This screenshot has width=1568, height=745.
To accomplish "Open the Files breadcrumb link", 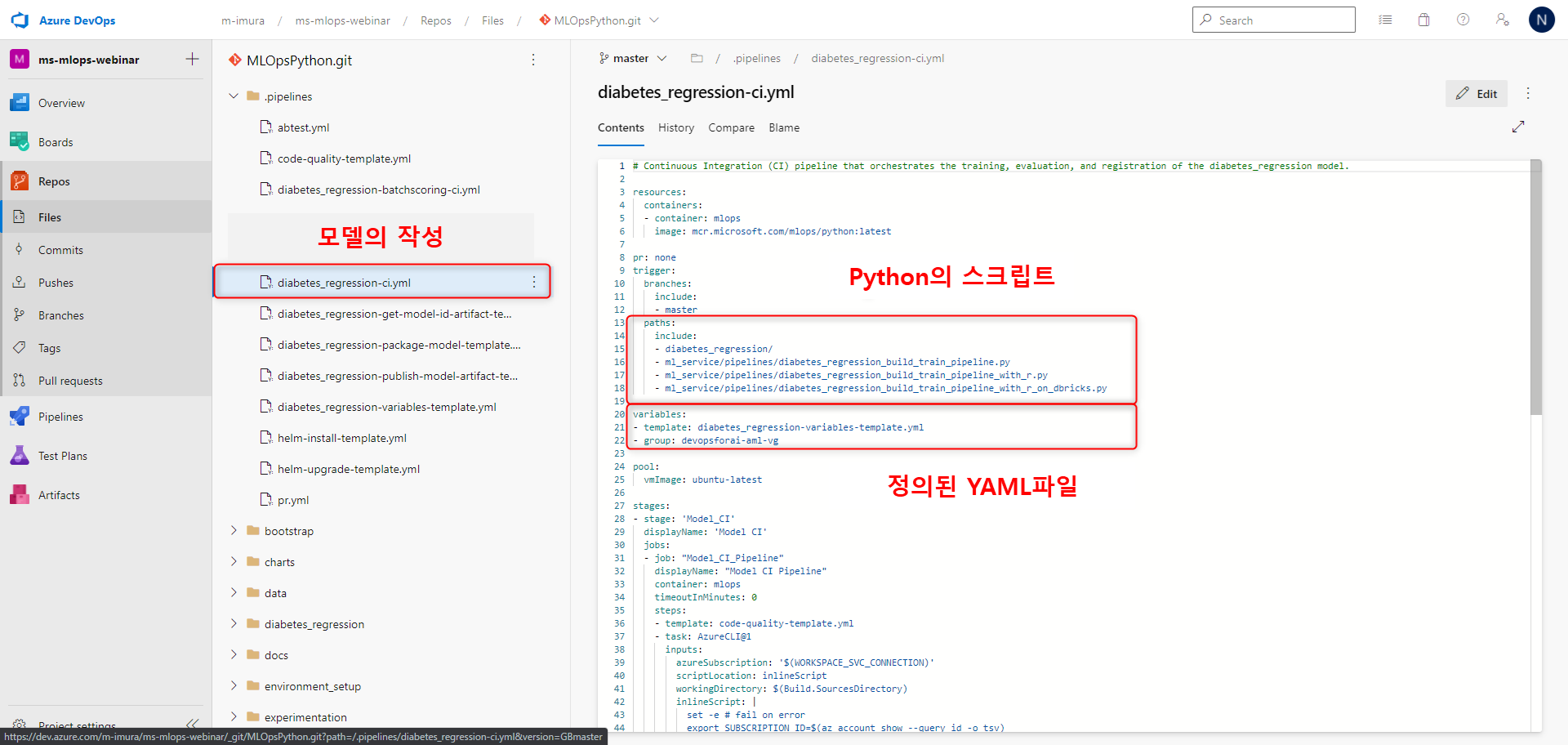I will [492, 20].
